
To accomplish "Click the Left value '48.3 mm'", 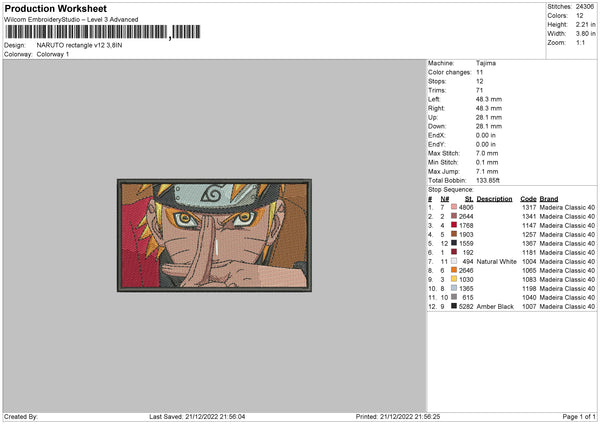I will (489, 99).
